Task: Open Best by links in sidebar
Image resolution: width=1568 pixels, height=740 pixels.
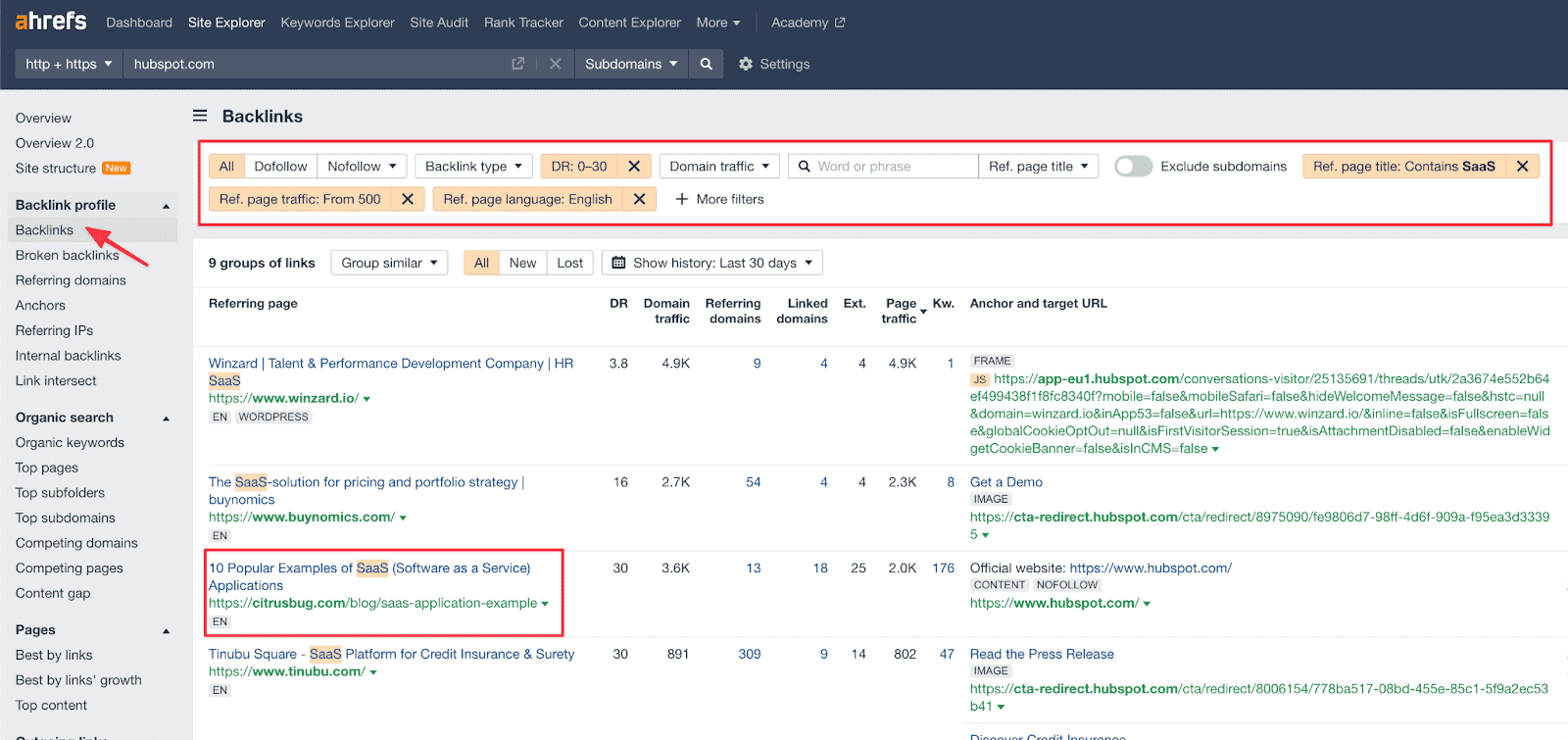Action: click(x=54, y=655)
